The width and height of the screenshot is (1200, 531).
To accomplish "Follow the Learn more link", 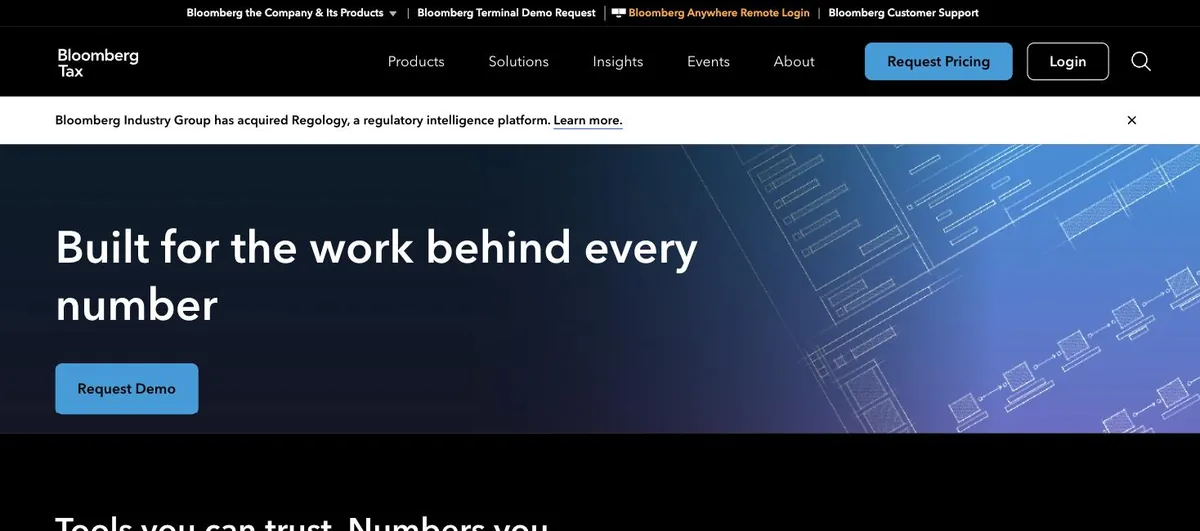I will [588, 121].
